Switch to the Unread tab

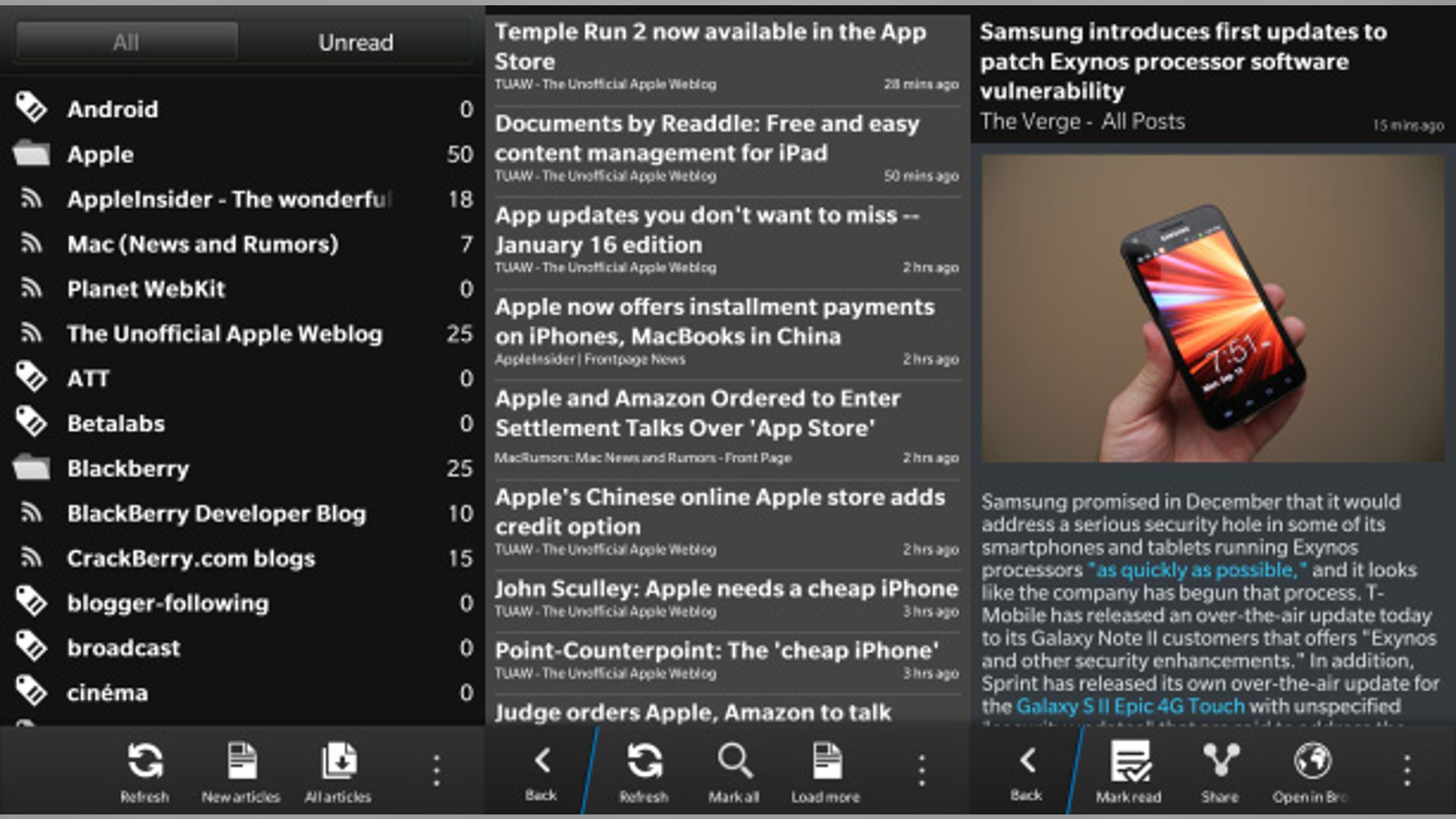(x=356, y=42)
